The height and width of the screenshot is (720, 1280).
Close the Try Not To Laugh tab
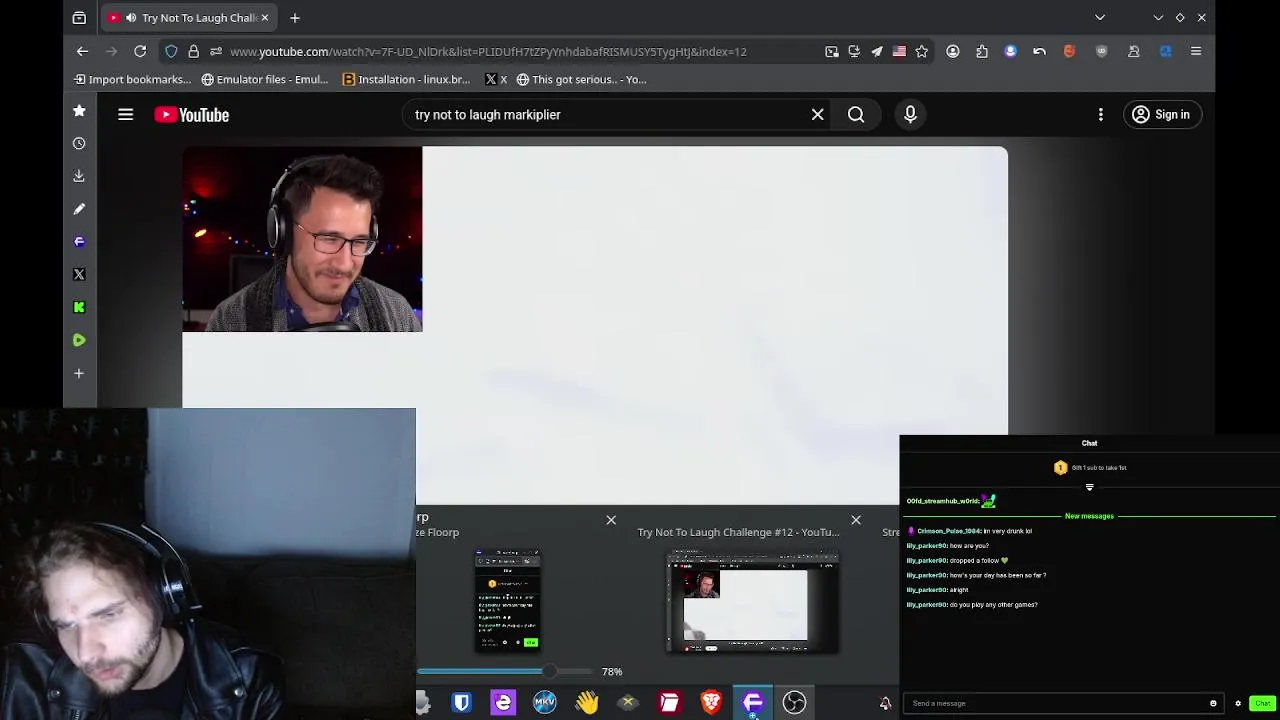coord(265,17)
